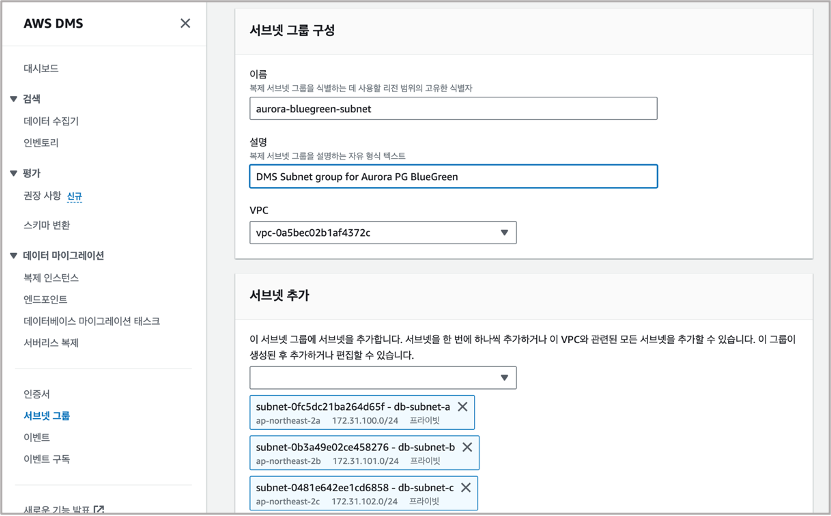Close the AWS DMS navigation panel

click(x=185, y=23)
